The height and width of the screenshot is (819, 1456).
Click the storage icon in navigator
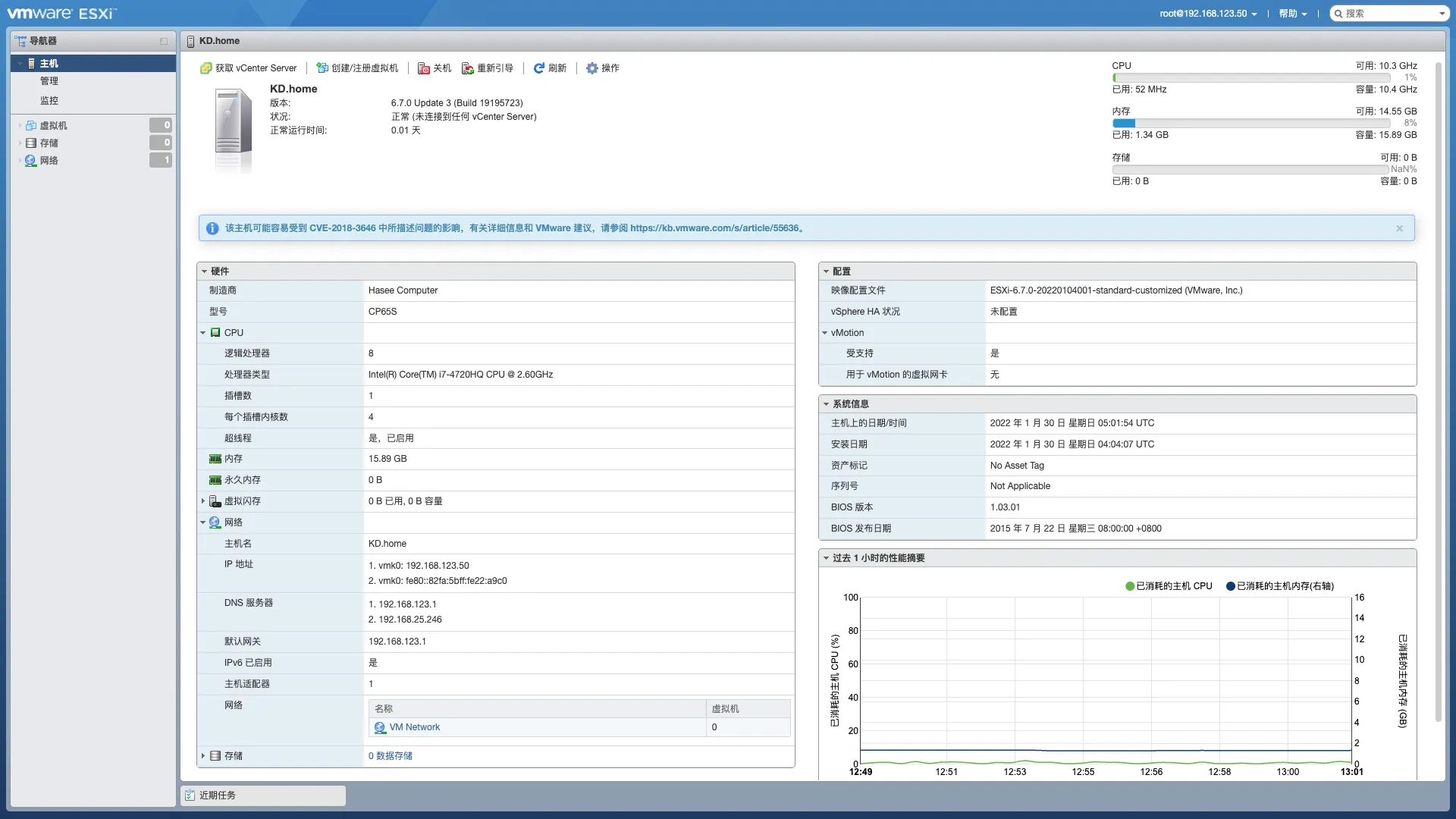tap(31, 143)
